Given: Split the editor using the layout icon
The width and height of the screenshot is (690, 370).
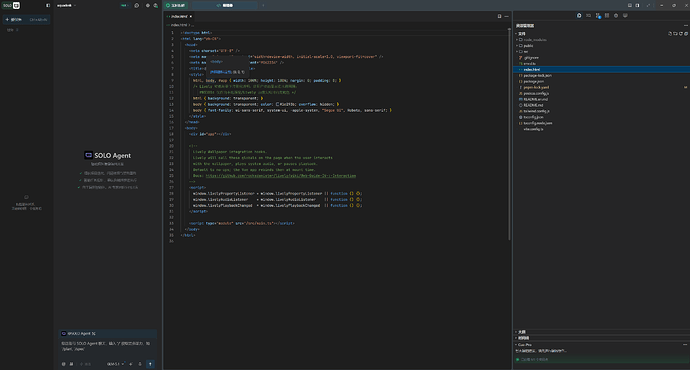Looking at the screenshot, I should [x=499, y=16].
